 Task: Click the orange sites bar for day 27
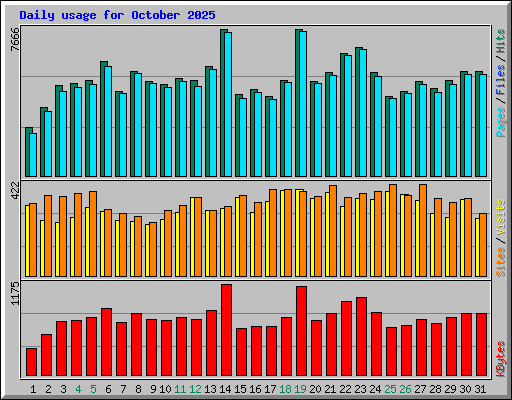click(x=423, y=230)
